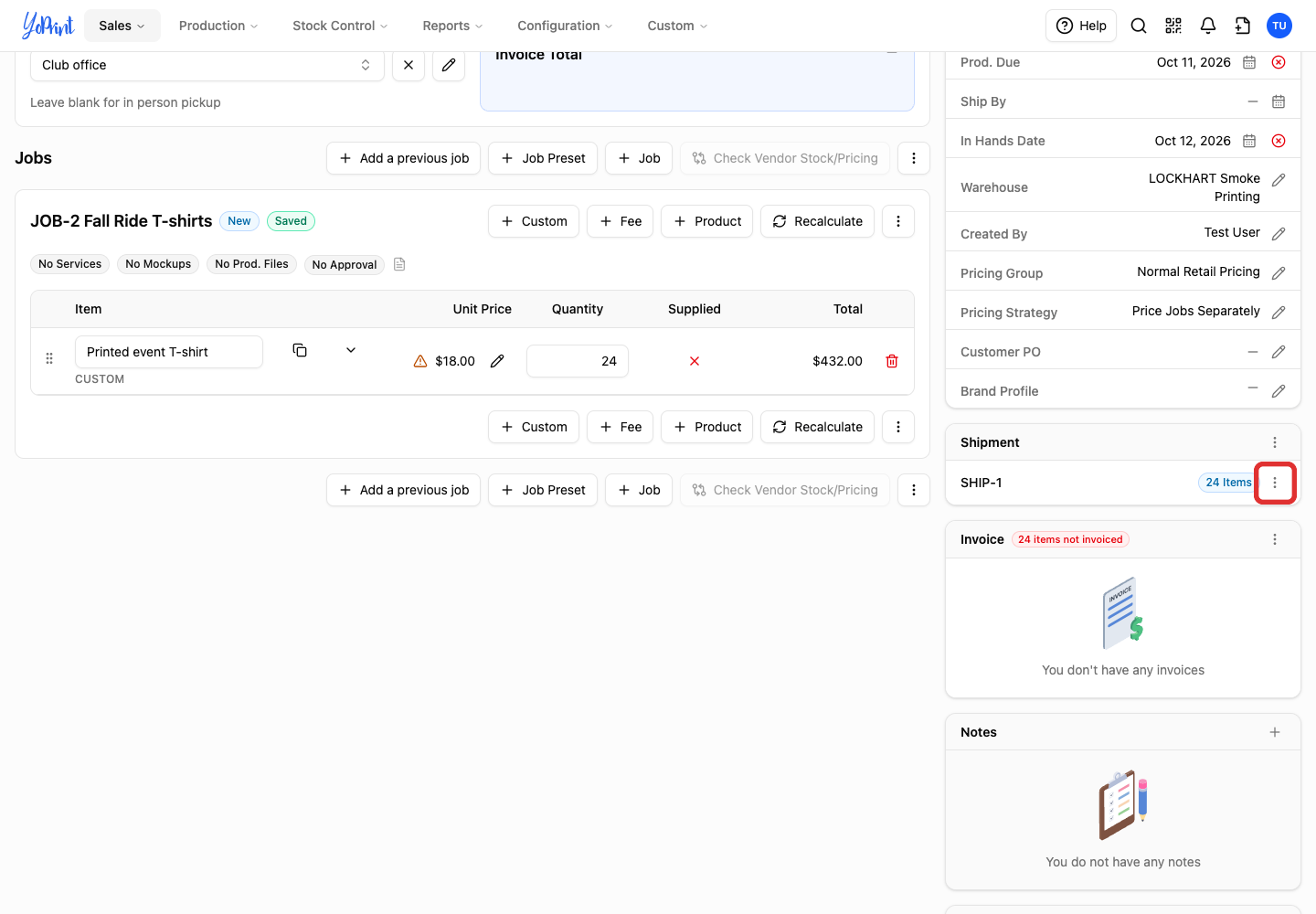Image resolution: width=1316 pixels, height=914 pixels.
Task: Open calendar for Ship By date
Action: (1279, 101)
